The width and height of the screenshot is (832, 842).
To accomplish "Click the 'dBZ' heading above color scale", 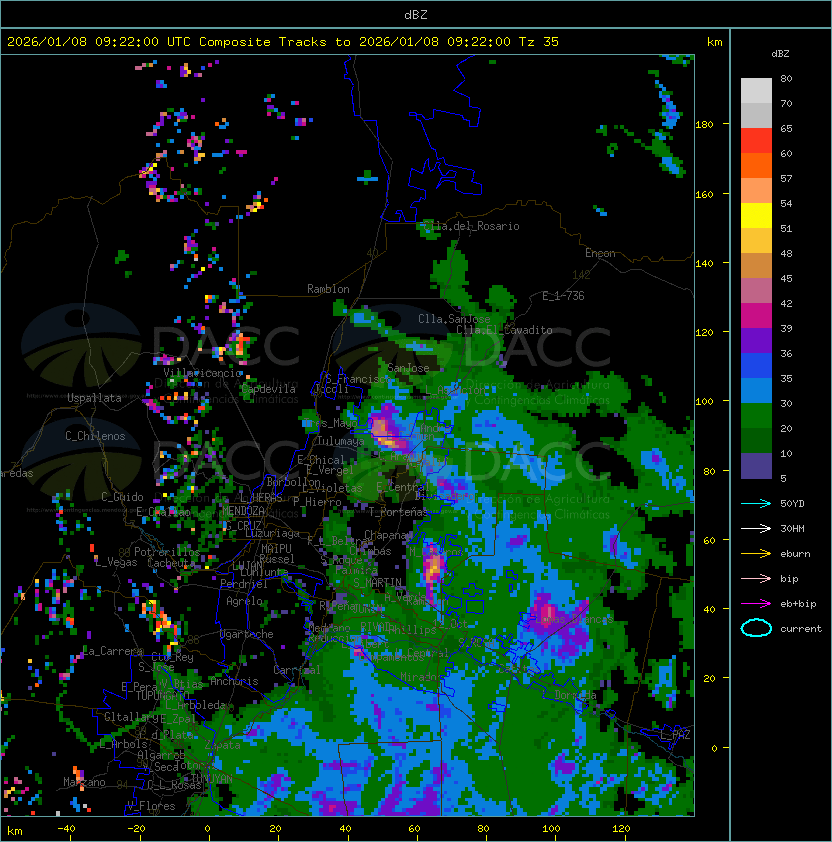I will click(780, 54).
